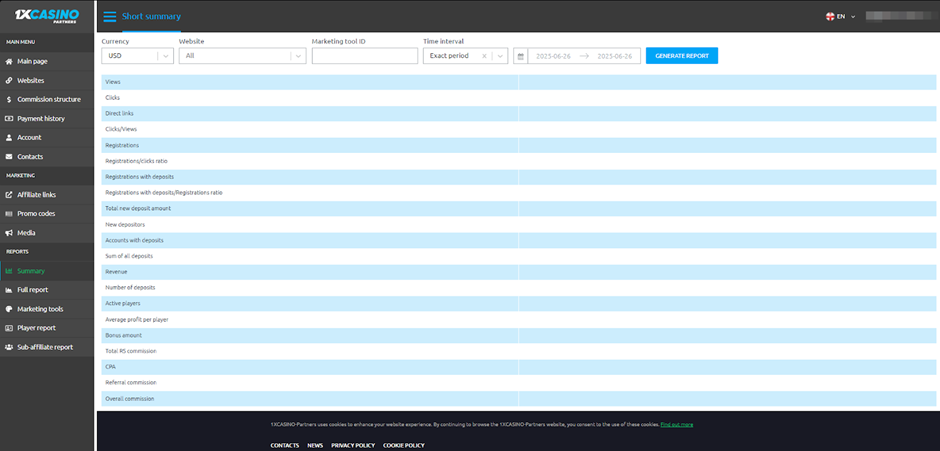Click the Commission structure dollar icon
The image size is (940, 451).
coord(9,99)
